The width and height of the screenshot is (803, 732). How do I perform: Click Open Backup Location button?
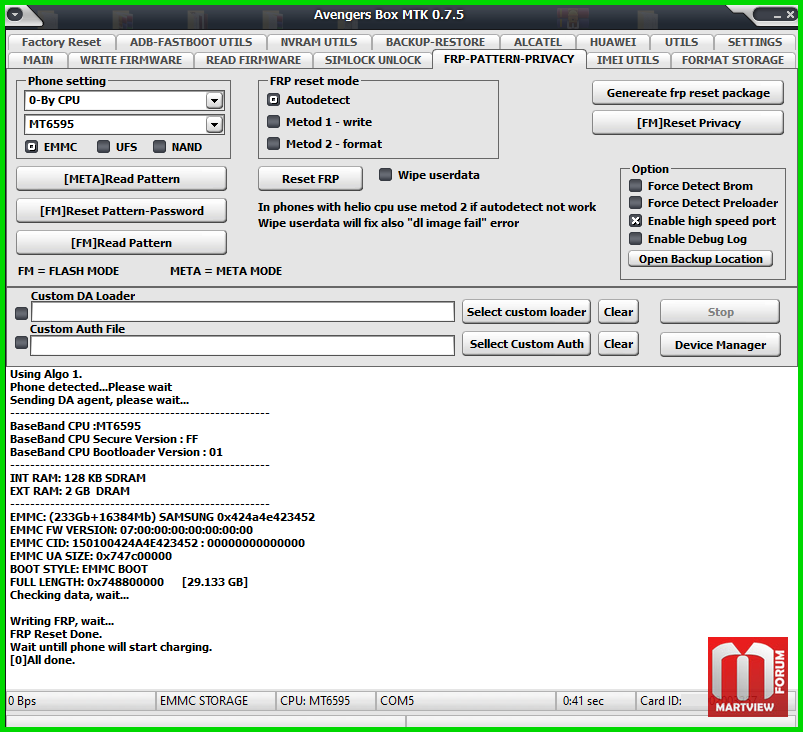click(x=700, y=259)
